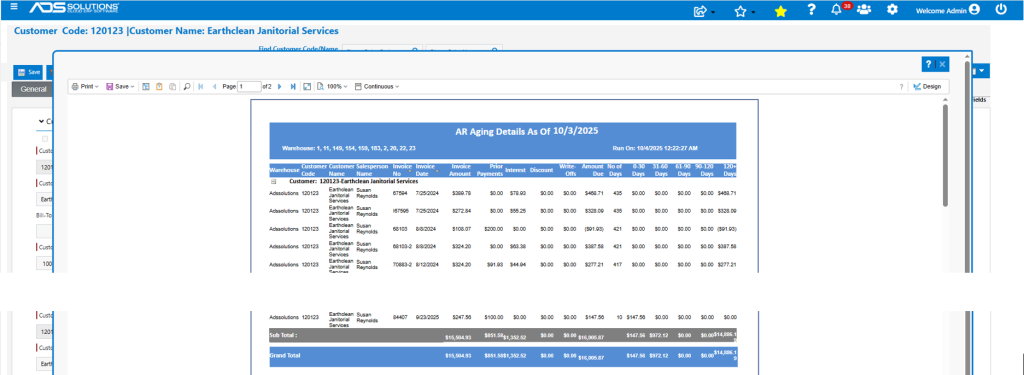The image size is (1024, 375).
Task: Change Continuous view mode dropdown
Action: point(377,86)
